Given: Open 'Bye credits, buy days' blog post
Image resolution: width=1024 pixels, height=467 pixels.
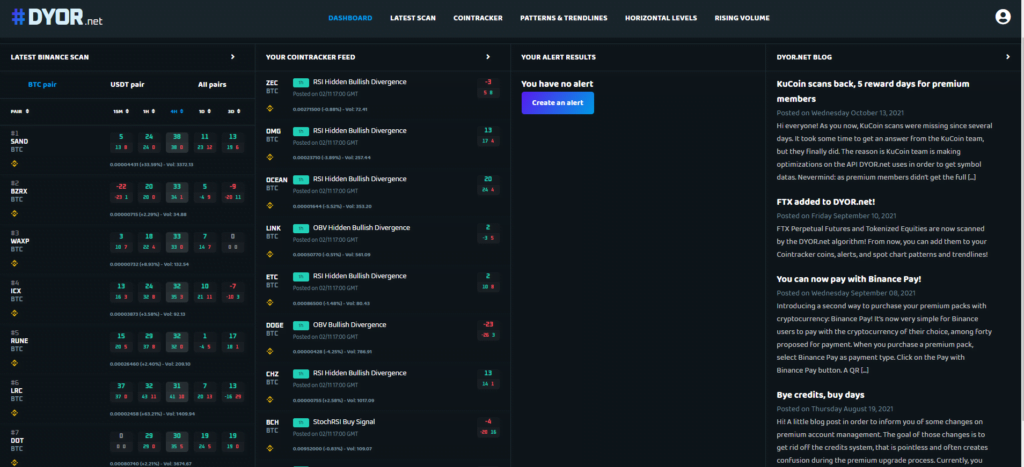Looking at the screenshot, I should pyautogui.click(x=820, y=395).
